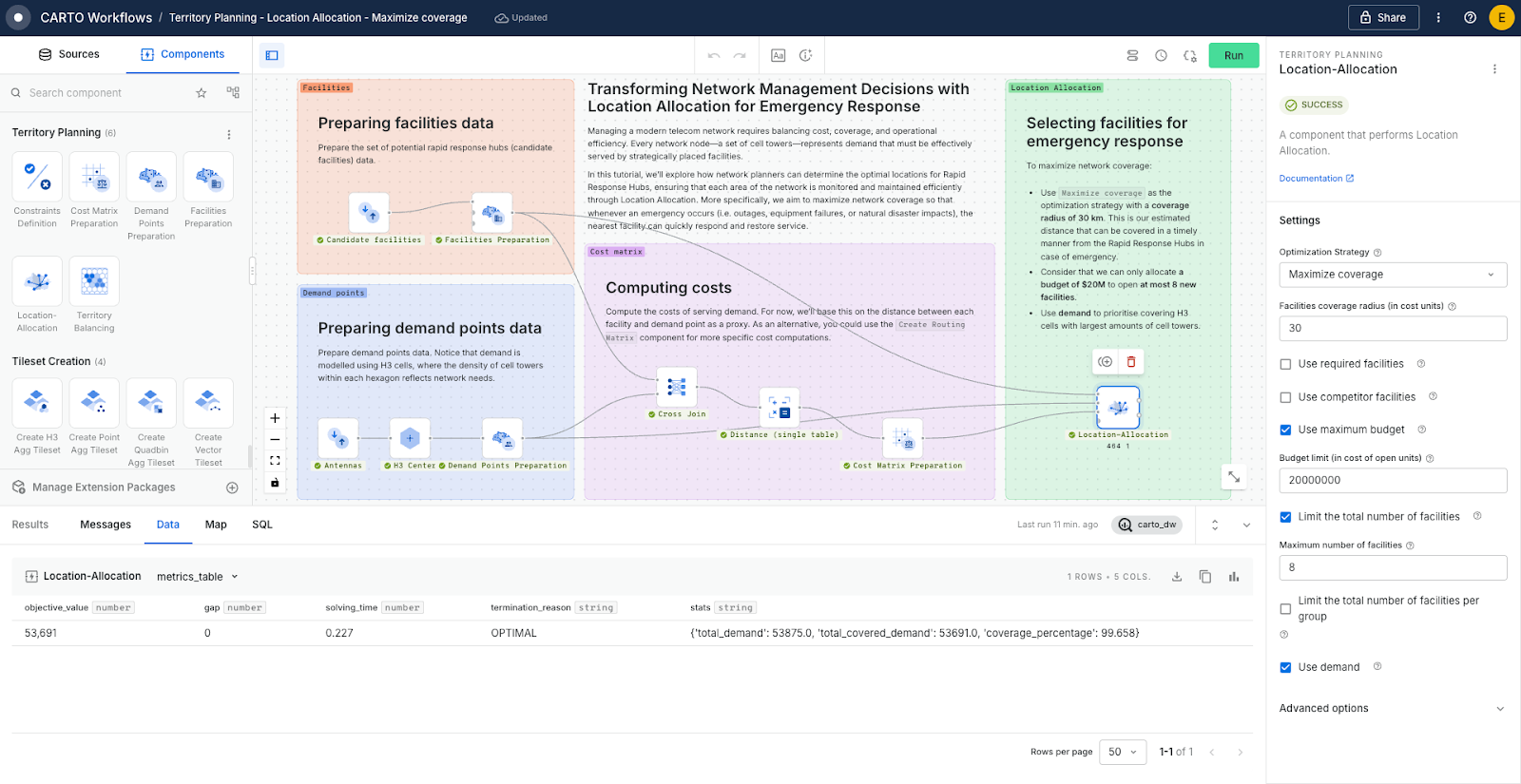The height and width of the screenshot is (784, 1521).
Task: Select the Cost Matrix Preparation component
Action: [x=94, y=177]
